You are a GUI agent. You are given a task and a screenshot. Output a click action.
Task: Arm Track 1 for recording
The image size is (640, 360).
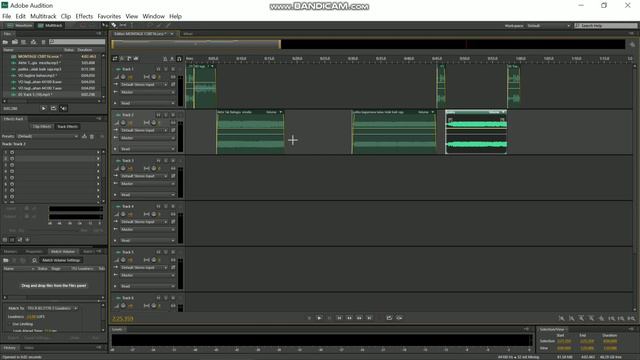click(x=173, y=69)
